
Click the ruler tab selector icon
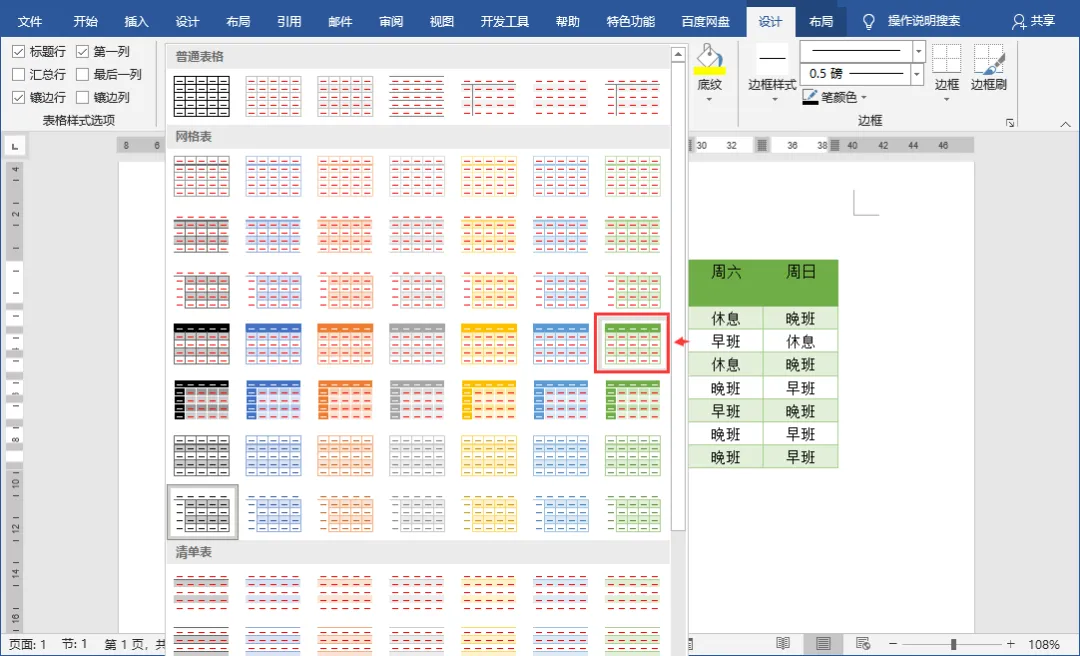[x=15, y=145]
